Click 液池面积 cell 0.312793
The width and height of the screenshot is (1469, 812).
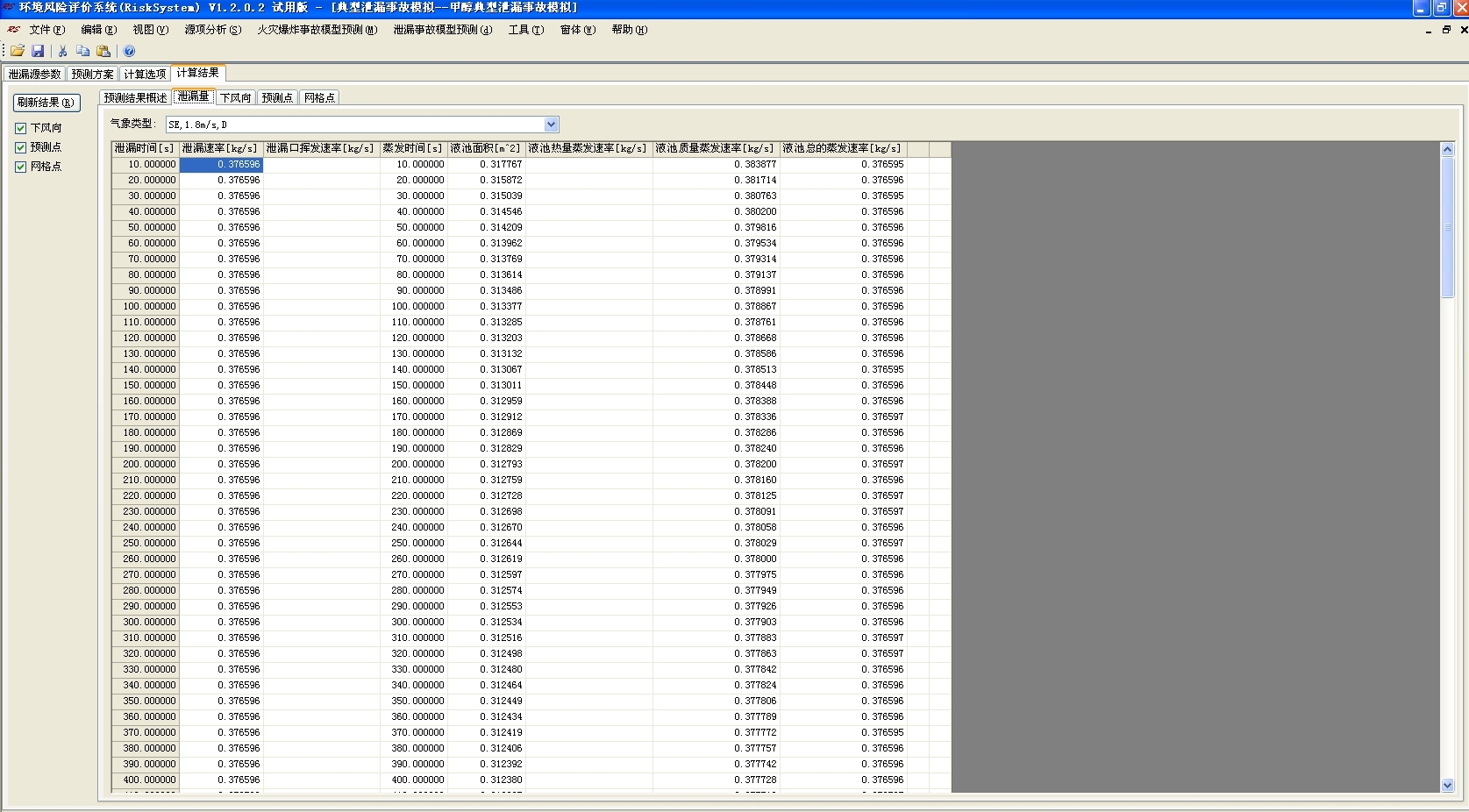click(487, 465)
